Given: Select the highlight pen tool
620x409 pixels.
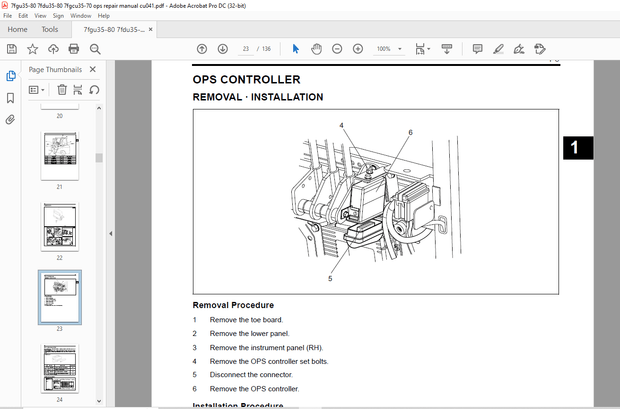Looking at the screenshot, I should tap(498, 49).
